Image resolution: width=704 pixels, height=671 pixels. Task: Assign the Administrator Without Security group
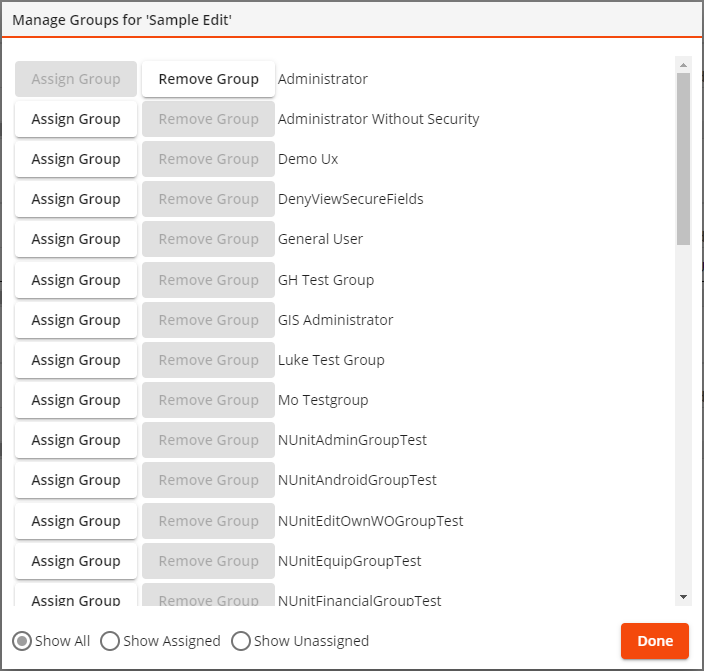(x=76, y=119)
